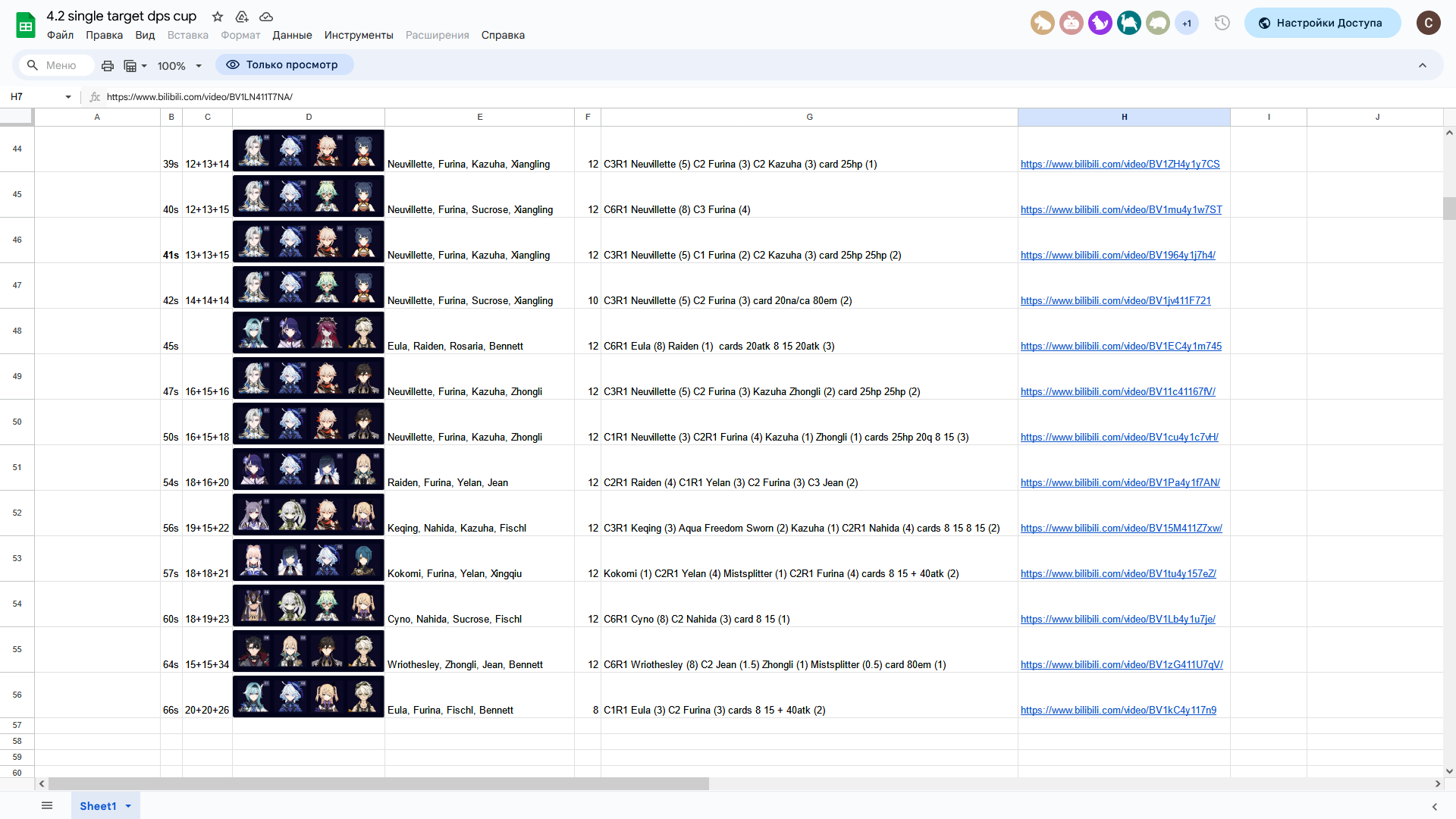Viewport: 1456px width, 819px height.
Task: Click the print icon
Action: pyautogui.click(x=108, y=66)
